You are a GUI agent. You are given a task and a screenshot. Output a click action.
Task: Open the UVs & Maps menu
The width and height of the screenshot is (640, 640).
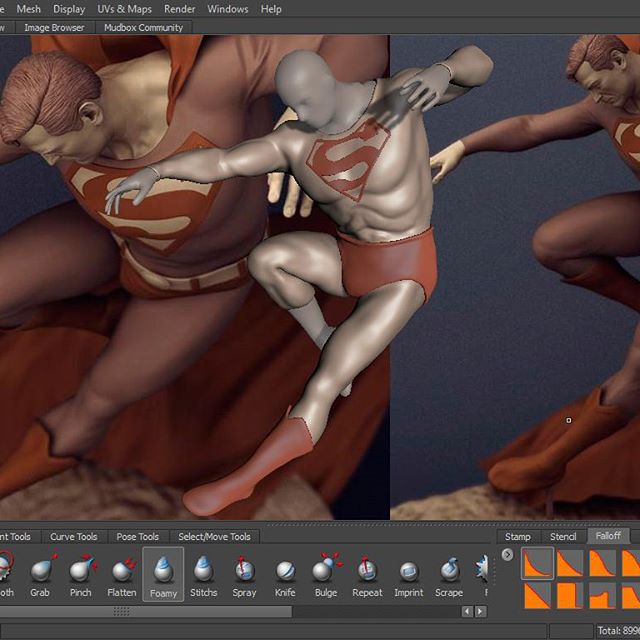coord(125,9)
